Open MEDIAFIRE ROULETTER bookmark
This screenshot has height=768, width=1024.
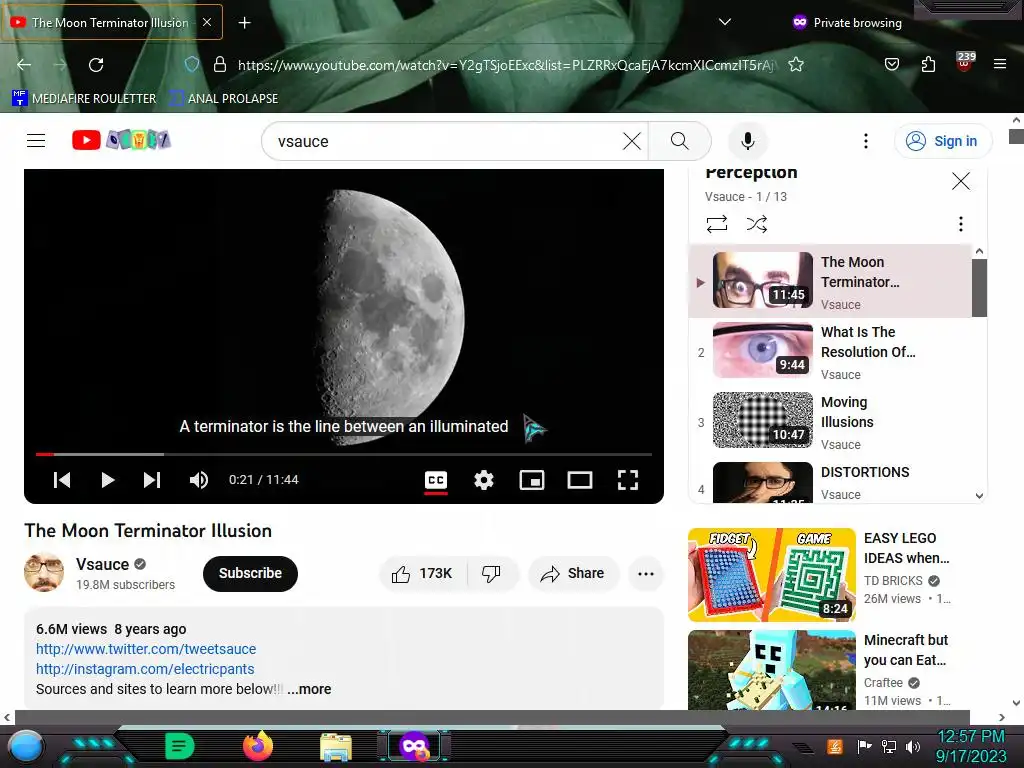tap(84, 98)
